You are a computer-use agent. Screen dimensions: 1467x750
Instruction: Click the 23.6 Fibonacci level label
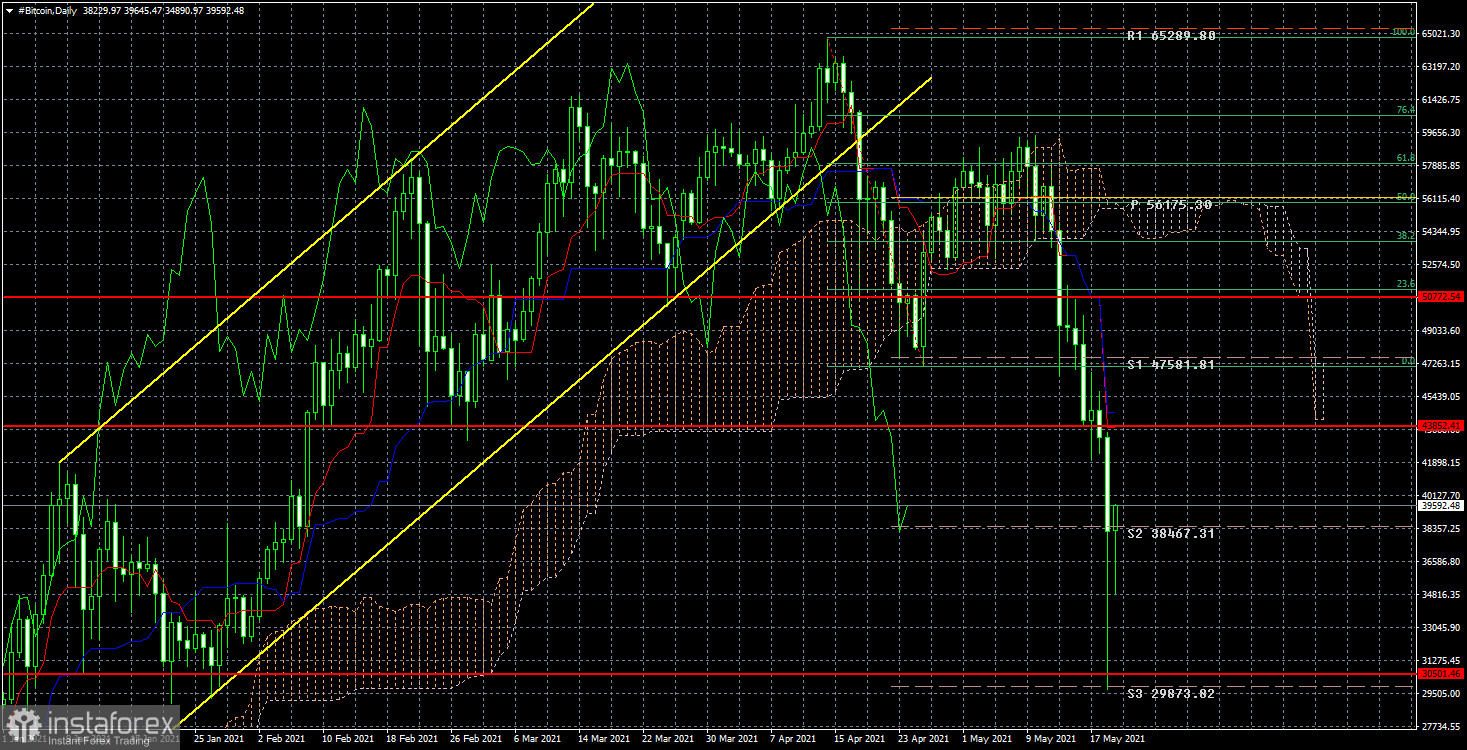pyautogui.click(x=1404, y=284)
